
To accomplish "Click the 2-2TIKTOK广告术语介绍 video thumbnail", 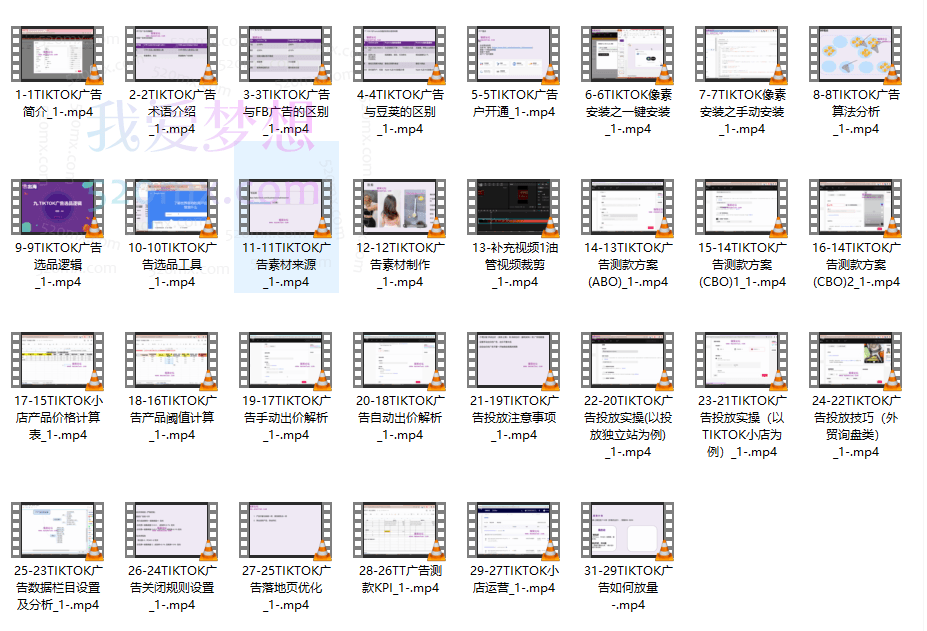I will tap(172, 55).
